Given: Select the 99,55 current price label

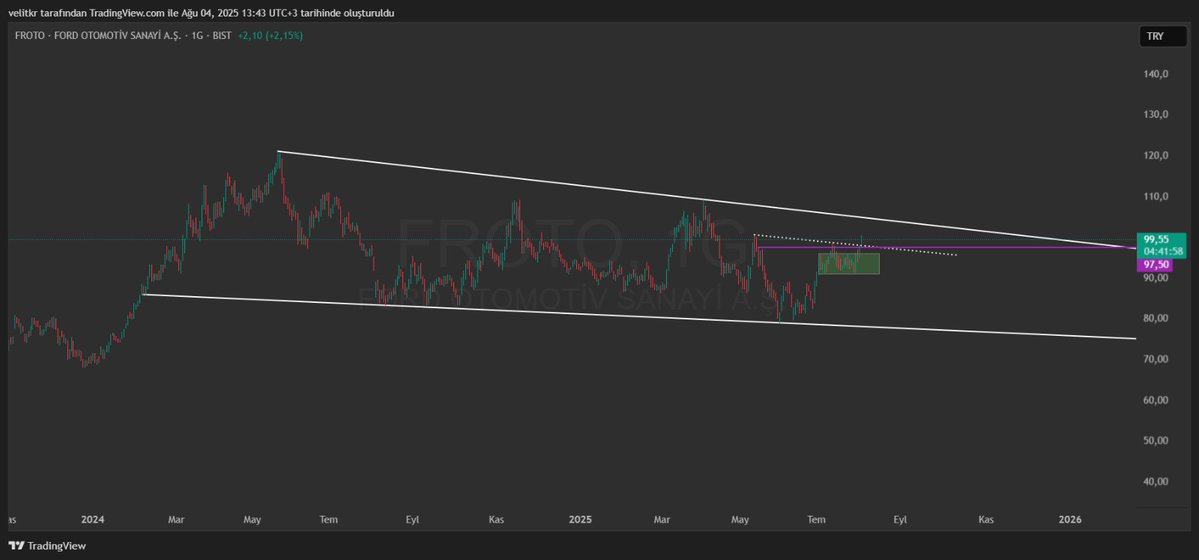Looking at the screenshot, I should tap(1156, 239).
